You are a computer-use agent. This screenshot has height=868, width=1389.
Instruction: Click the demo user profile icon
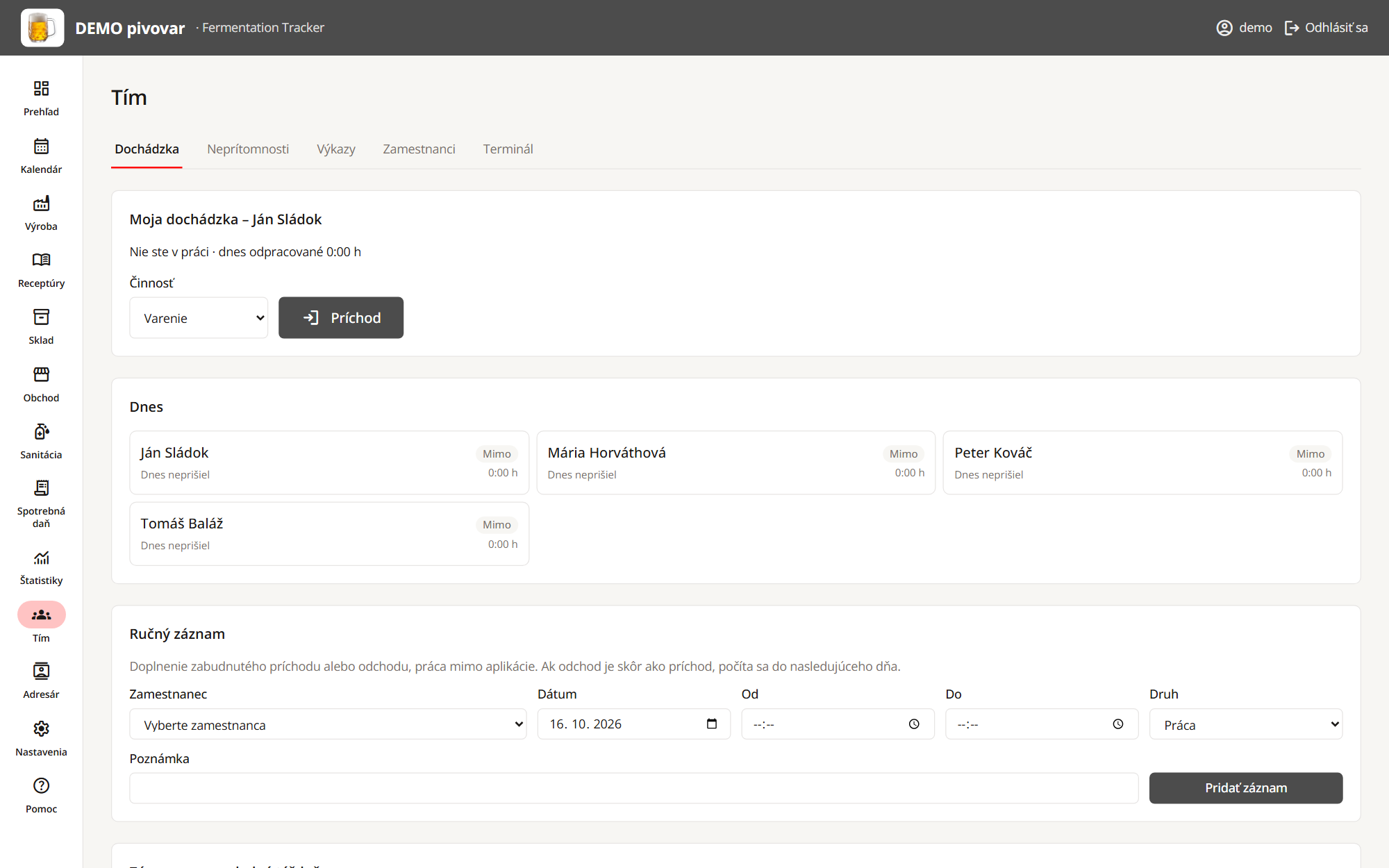click(x=1224, y=28)
